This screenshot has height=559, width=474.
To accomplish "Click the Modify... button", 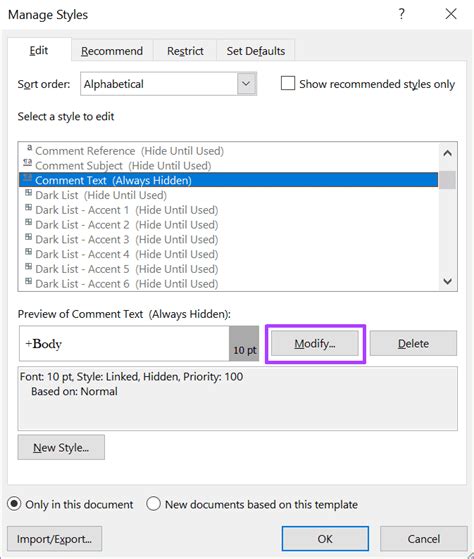I will (x=315, y=343).
